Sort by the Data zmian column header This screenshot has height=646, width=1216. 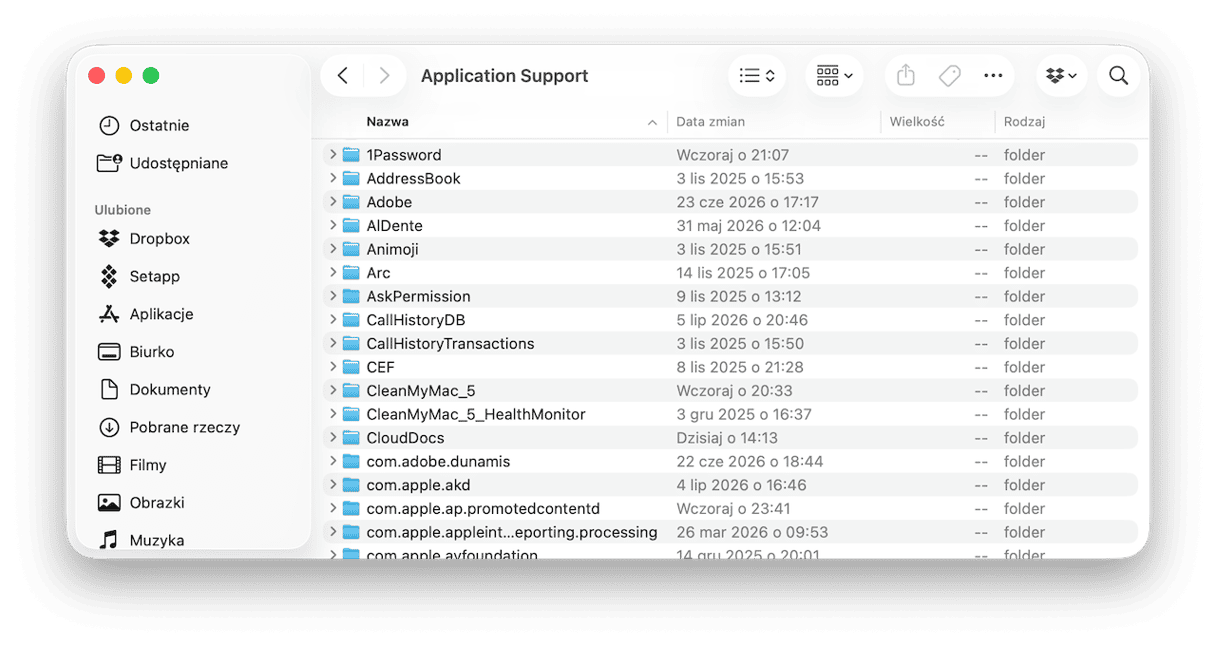tap(710, 122)
